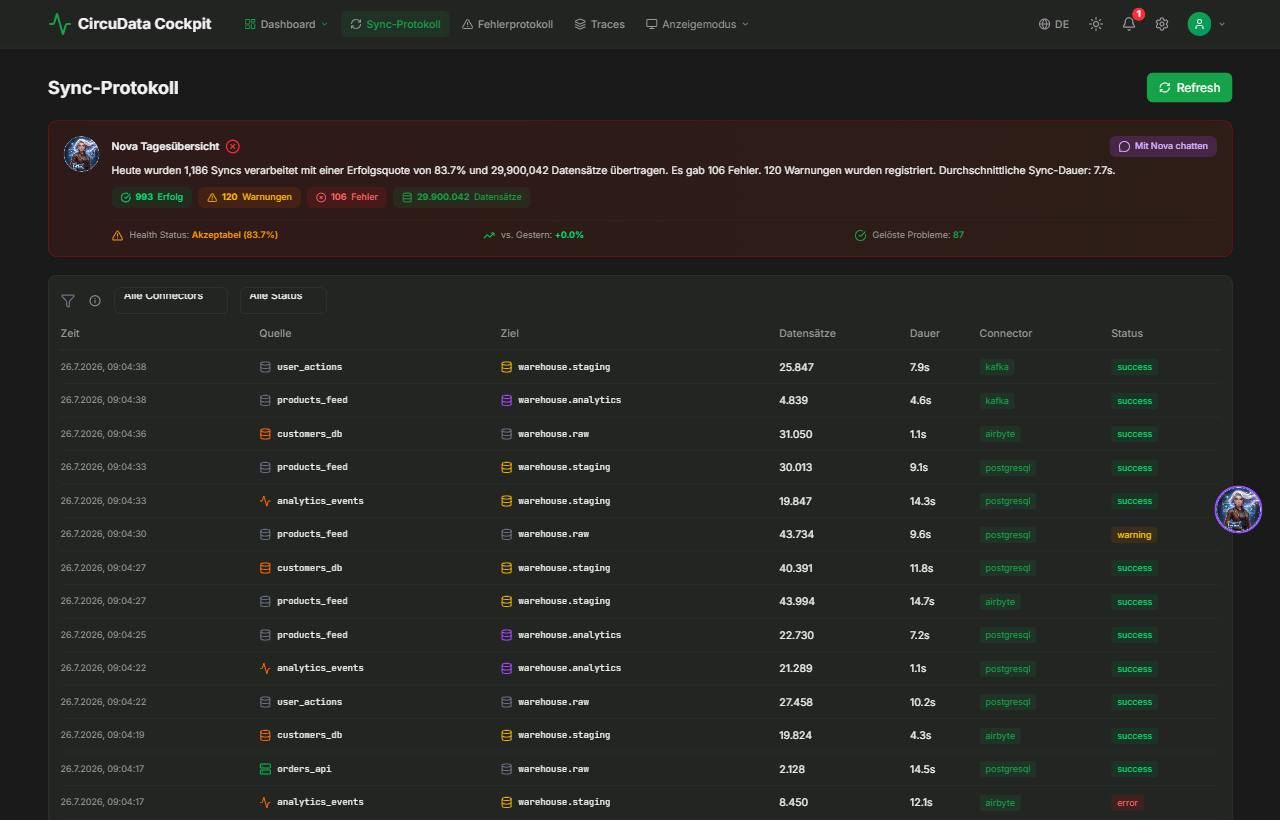1280x820 pixels.
Task: Click the Gelöste Probleme check icon
Action: [860, 235]
